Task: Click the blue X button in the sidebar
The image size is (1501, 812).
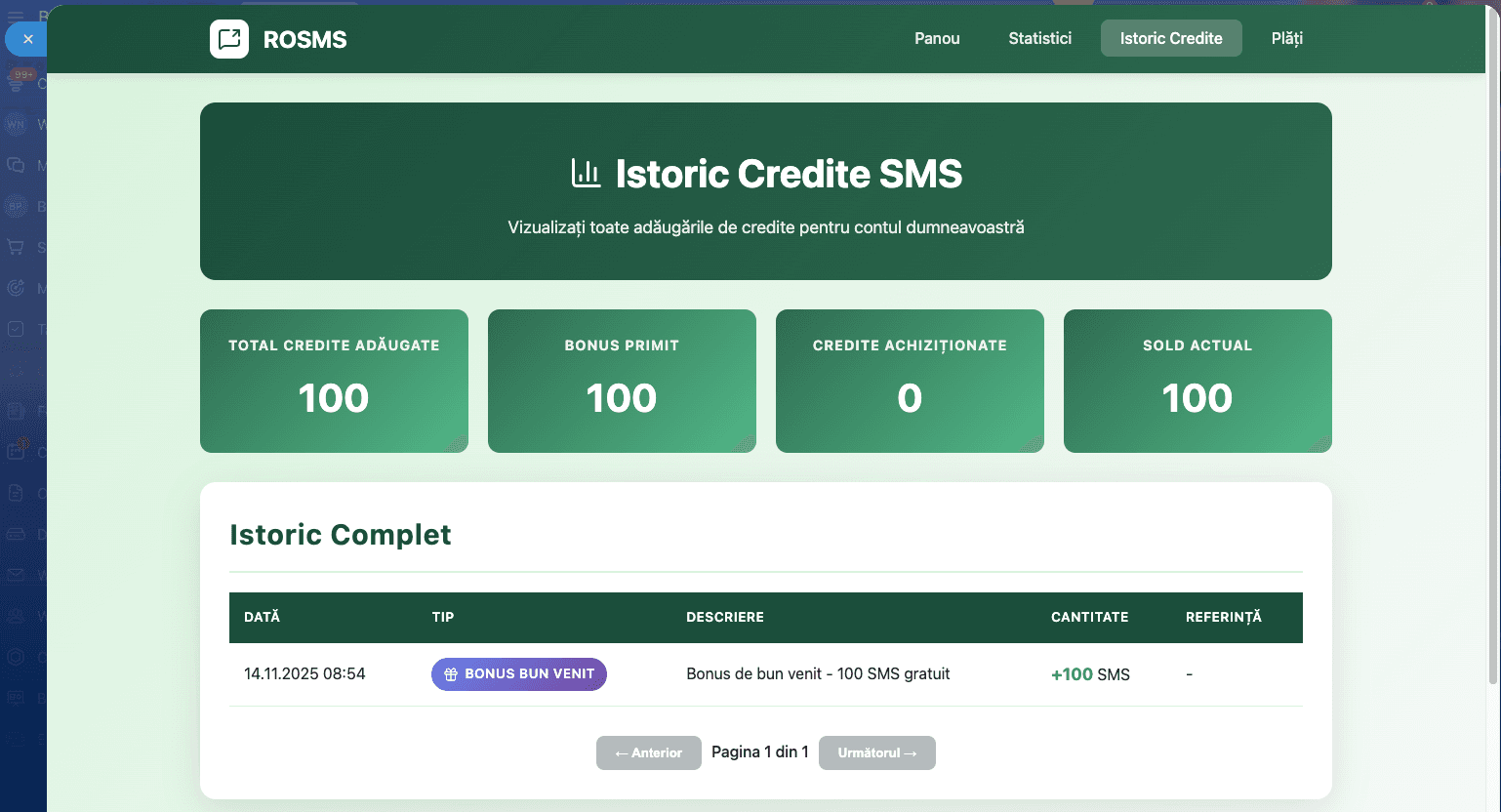Action: point(26,39)
